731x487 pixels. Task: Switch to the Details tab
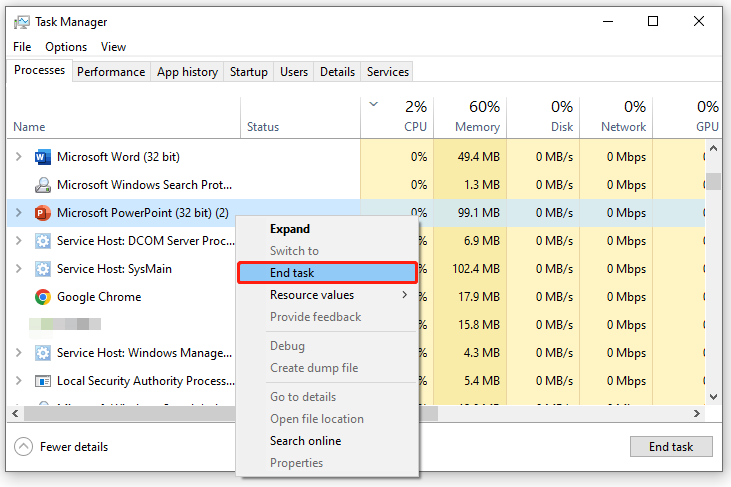pyautogui.click(x=337, y=72)
